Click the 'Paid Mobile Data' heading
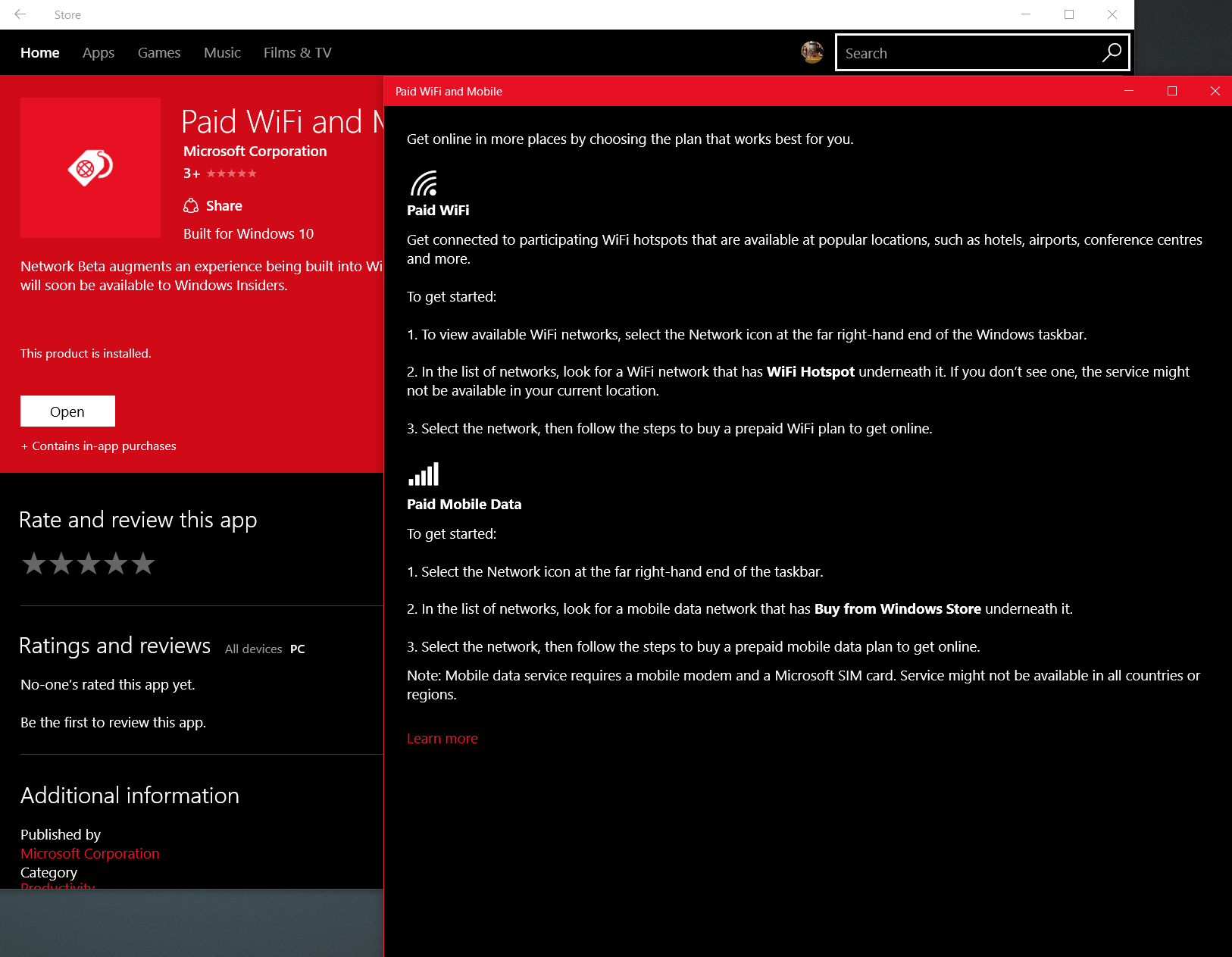Viewport: 1232px width, 957px height. (464, 504)
